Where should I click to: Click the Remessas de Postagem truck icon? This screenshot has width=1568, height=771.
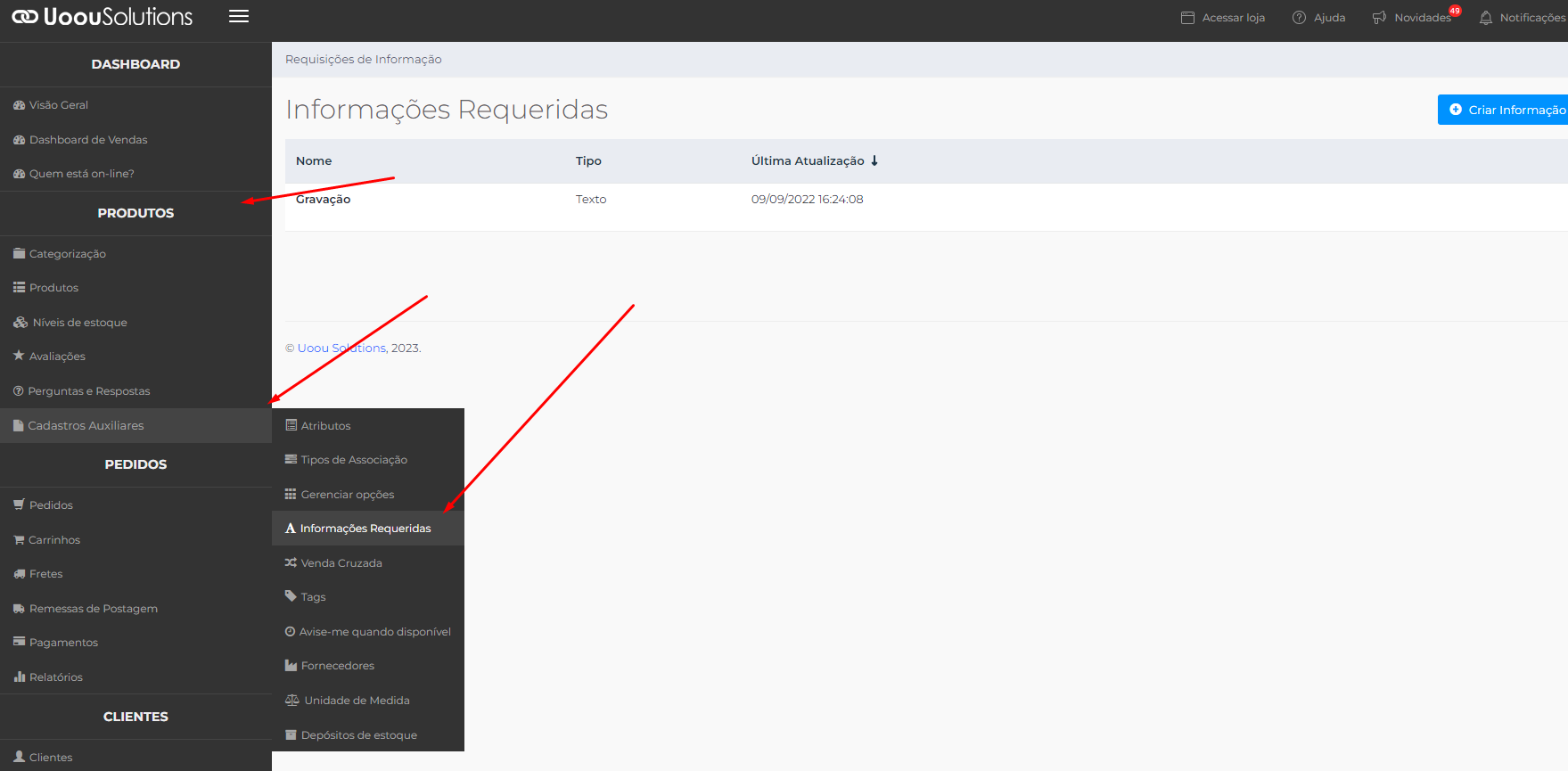pyautogui.click(x=19, y=608)
